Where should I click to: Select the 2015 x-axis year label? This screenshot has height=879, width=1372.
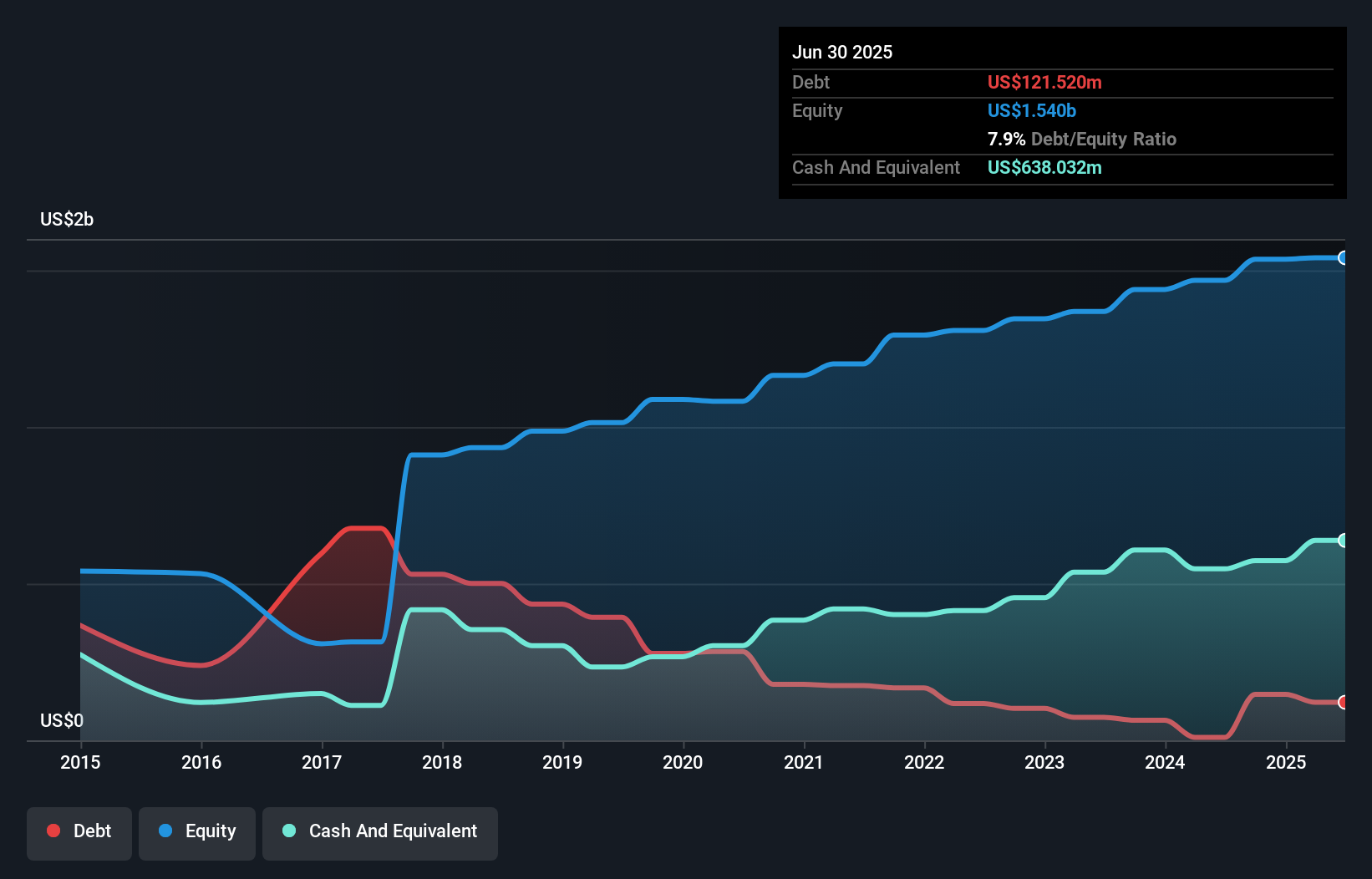tap(79, 762)
